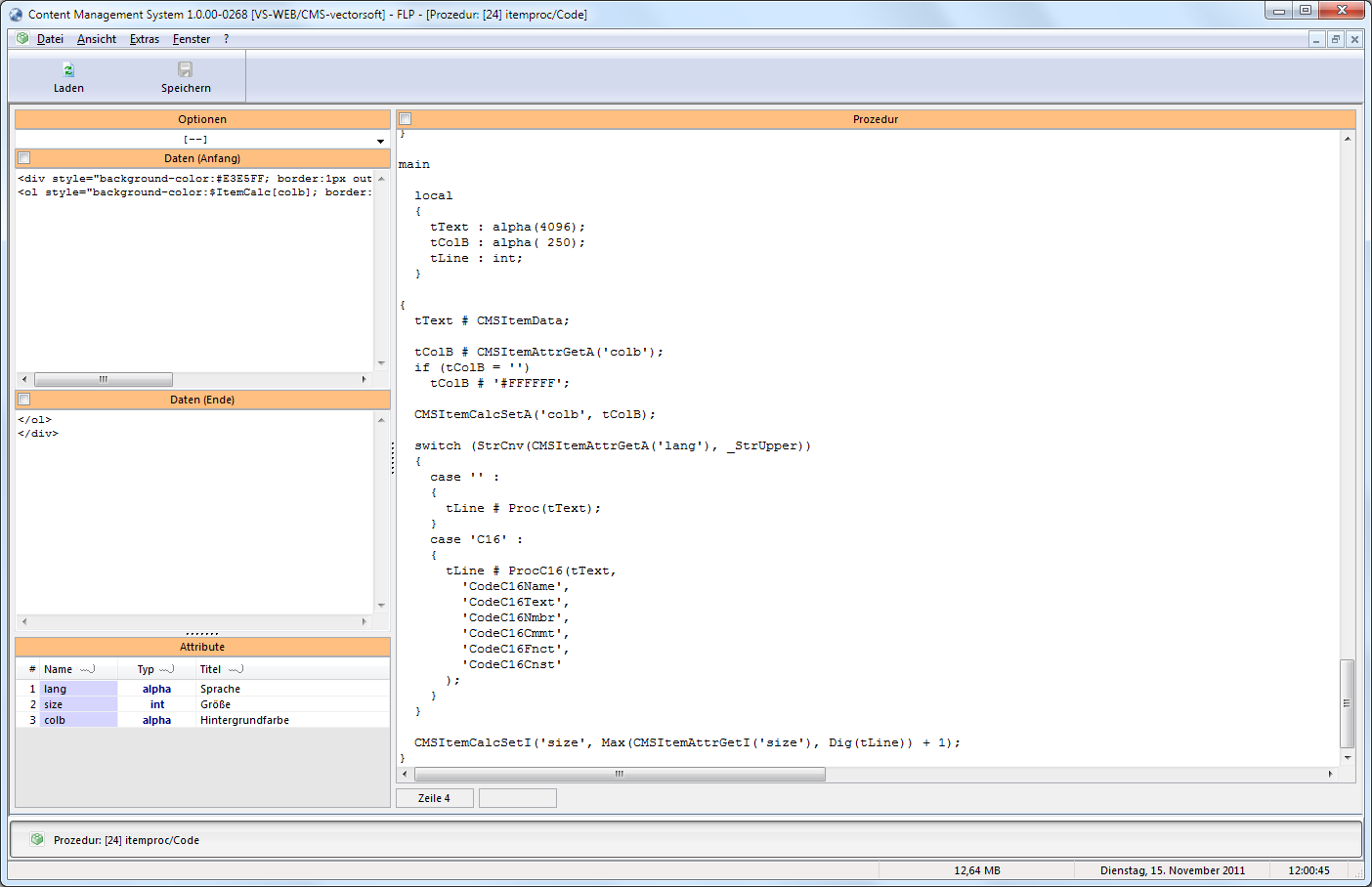Select the colb attribute row name

(x=55, y=721)
